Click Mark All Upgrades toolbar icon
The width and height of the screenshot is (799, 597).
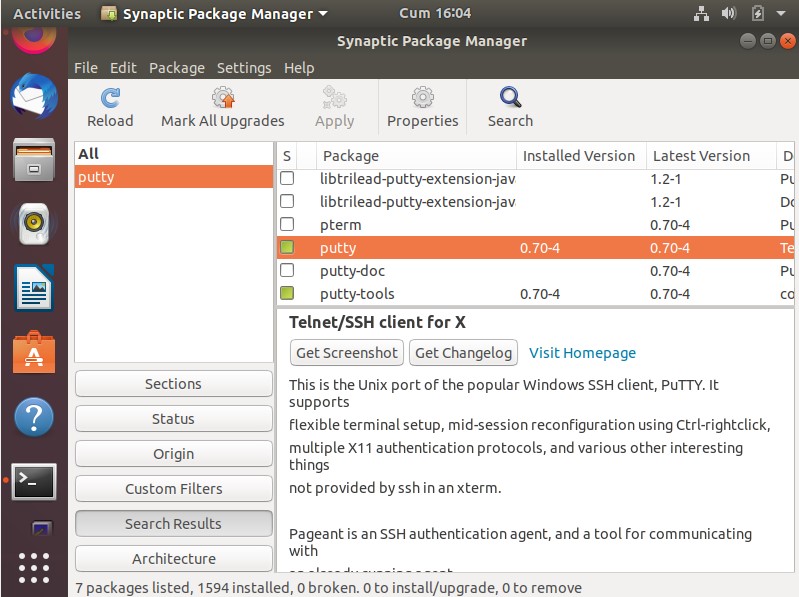223,97
